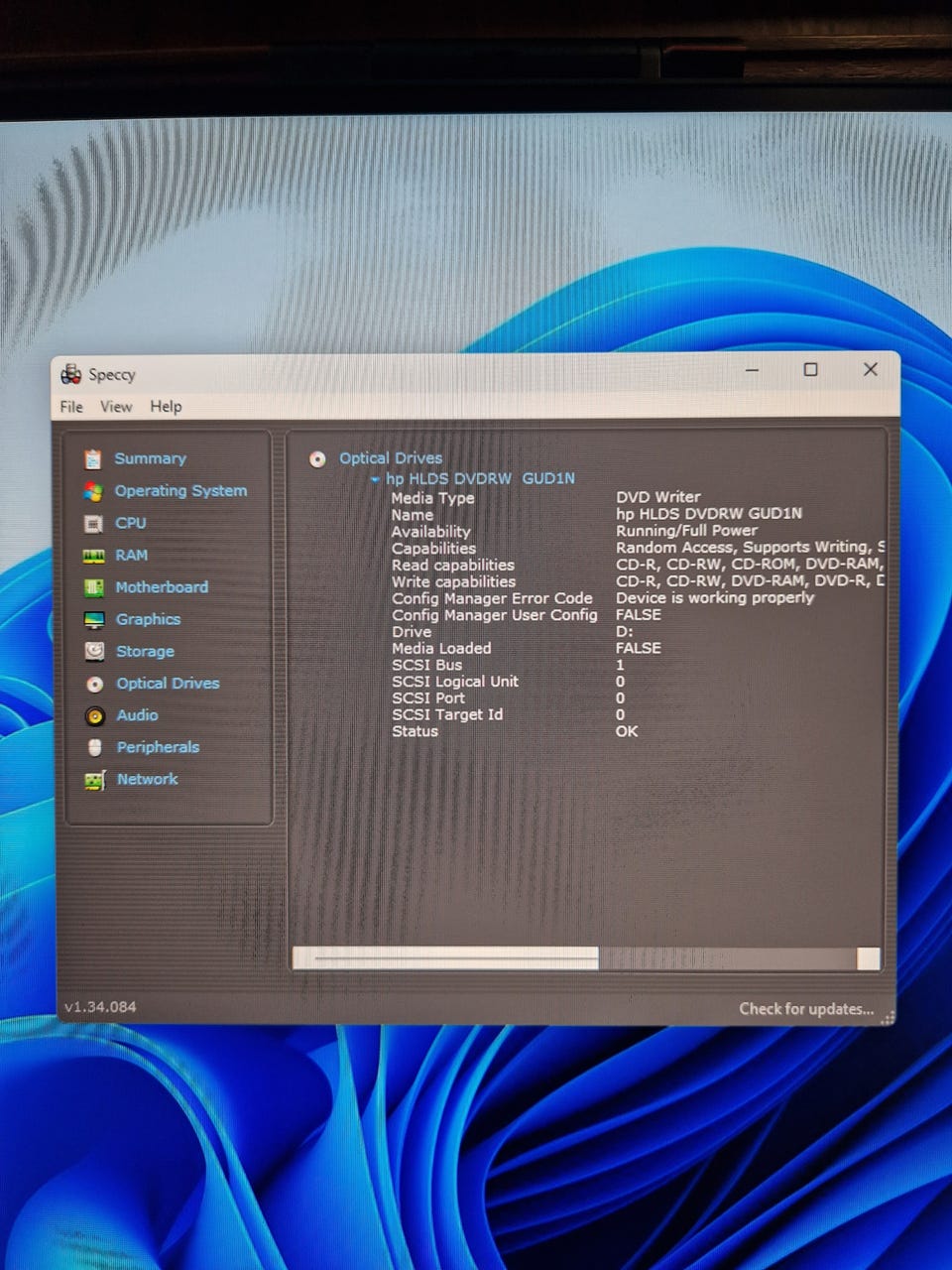
Task: Close the Speccy window
Action: pyautogui.click(x=870, y=370)
